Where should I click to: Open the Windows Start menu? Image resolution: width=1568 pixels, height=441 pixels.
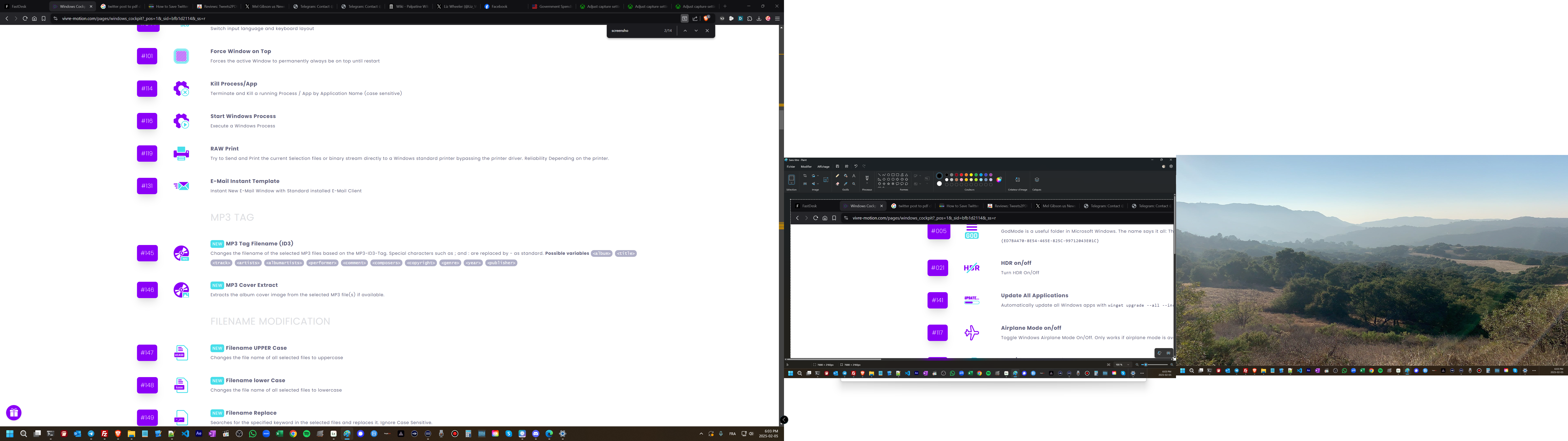coord(10,434)
